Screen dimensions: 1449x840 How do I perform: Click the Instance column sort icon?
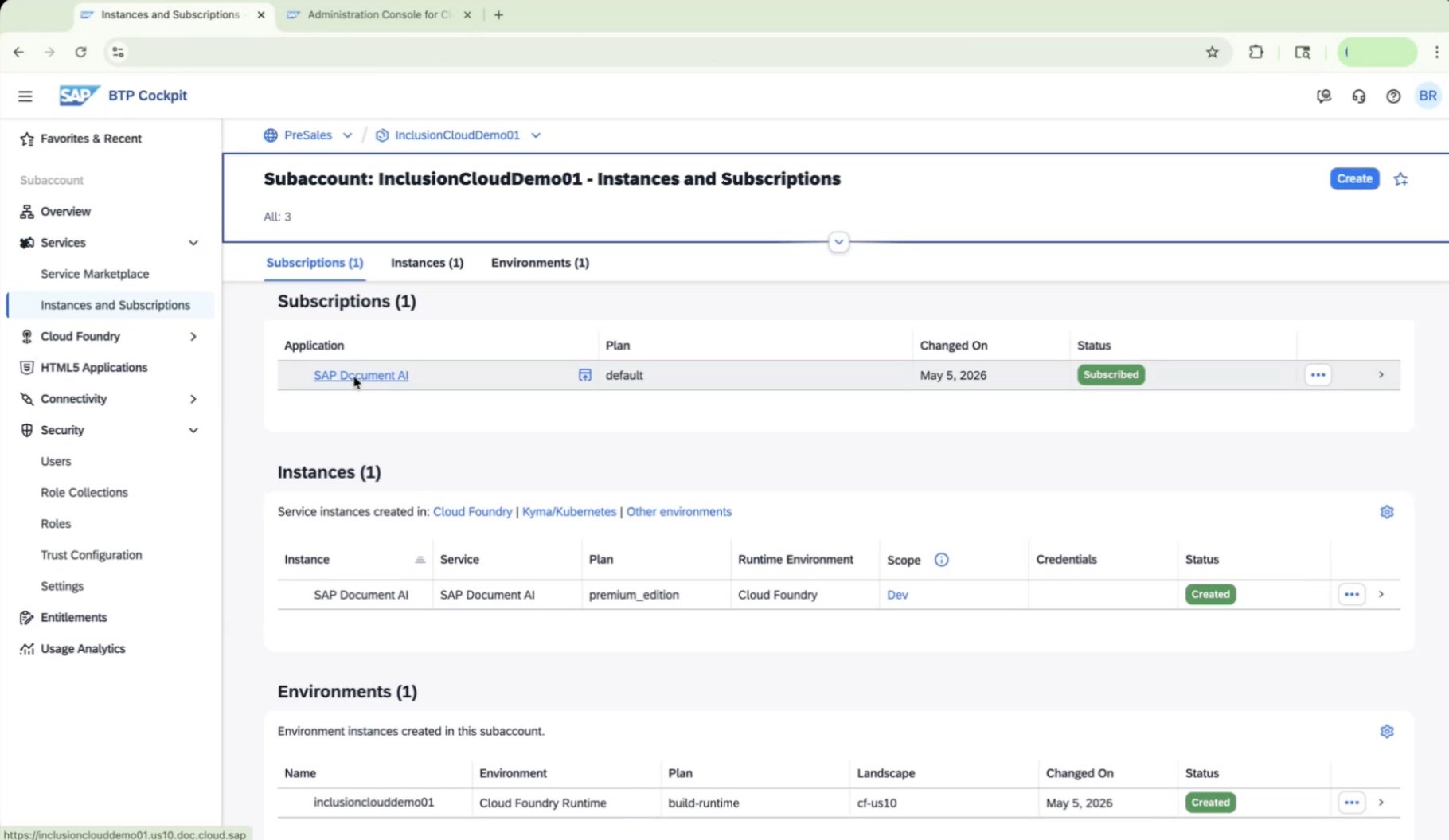coord(420,560)
